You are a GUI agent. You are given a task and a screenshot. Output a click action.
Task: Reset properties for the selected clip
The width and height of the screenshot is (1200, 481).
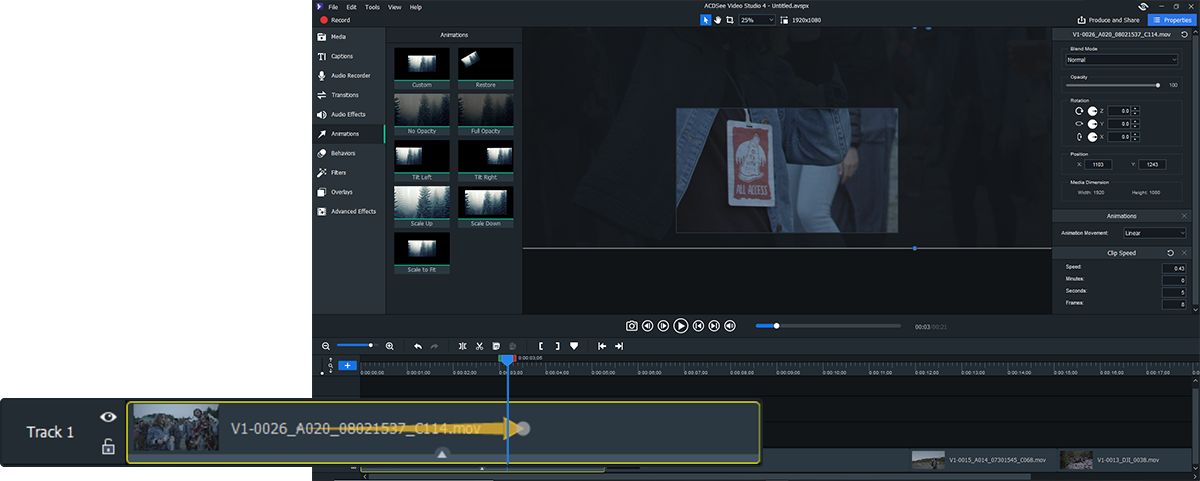1185,35
